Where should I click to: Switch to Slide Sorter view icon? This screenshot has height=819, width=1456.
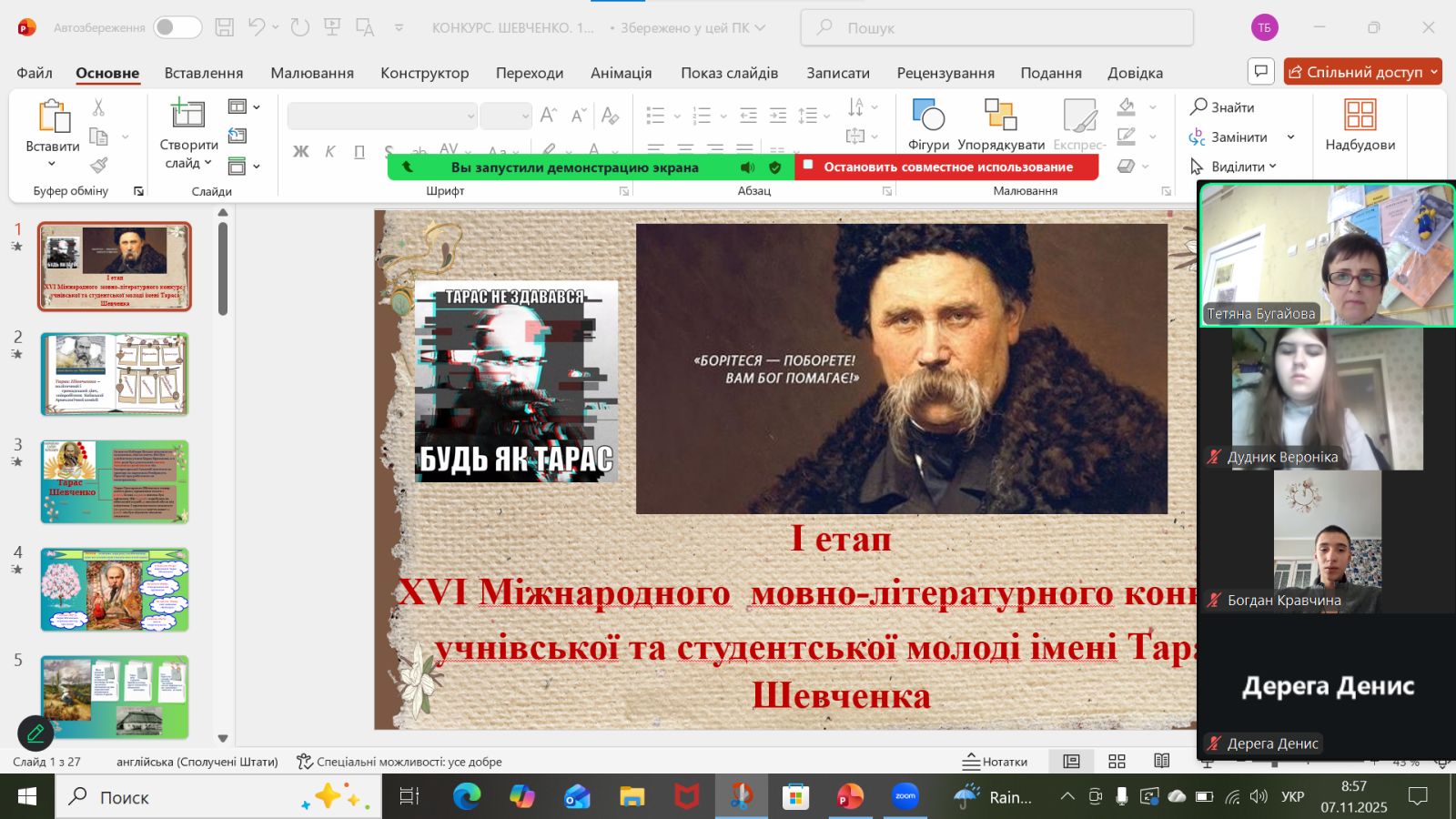click(1117, 762)
